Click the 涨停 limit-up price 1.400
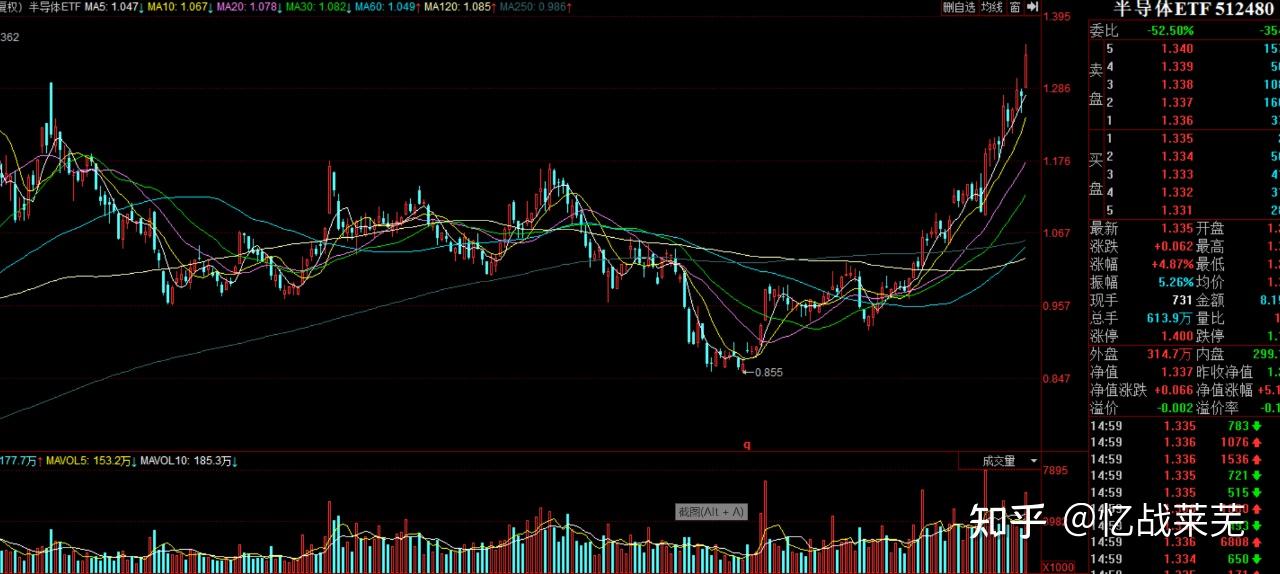 point(1177,336)
